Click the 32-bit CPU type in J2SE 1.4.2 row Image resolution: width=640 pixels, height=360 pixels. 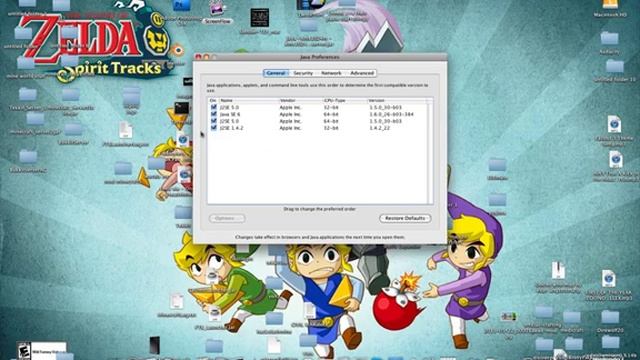pyautogui.click(x=331, y=128)
